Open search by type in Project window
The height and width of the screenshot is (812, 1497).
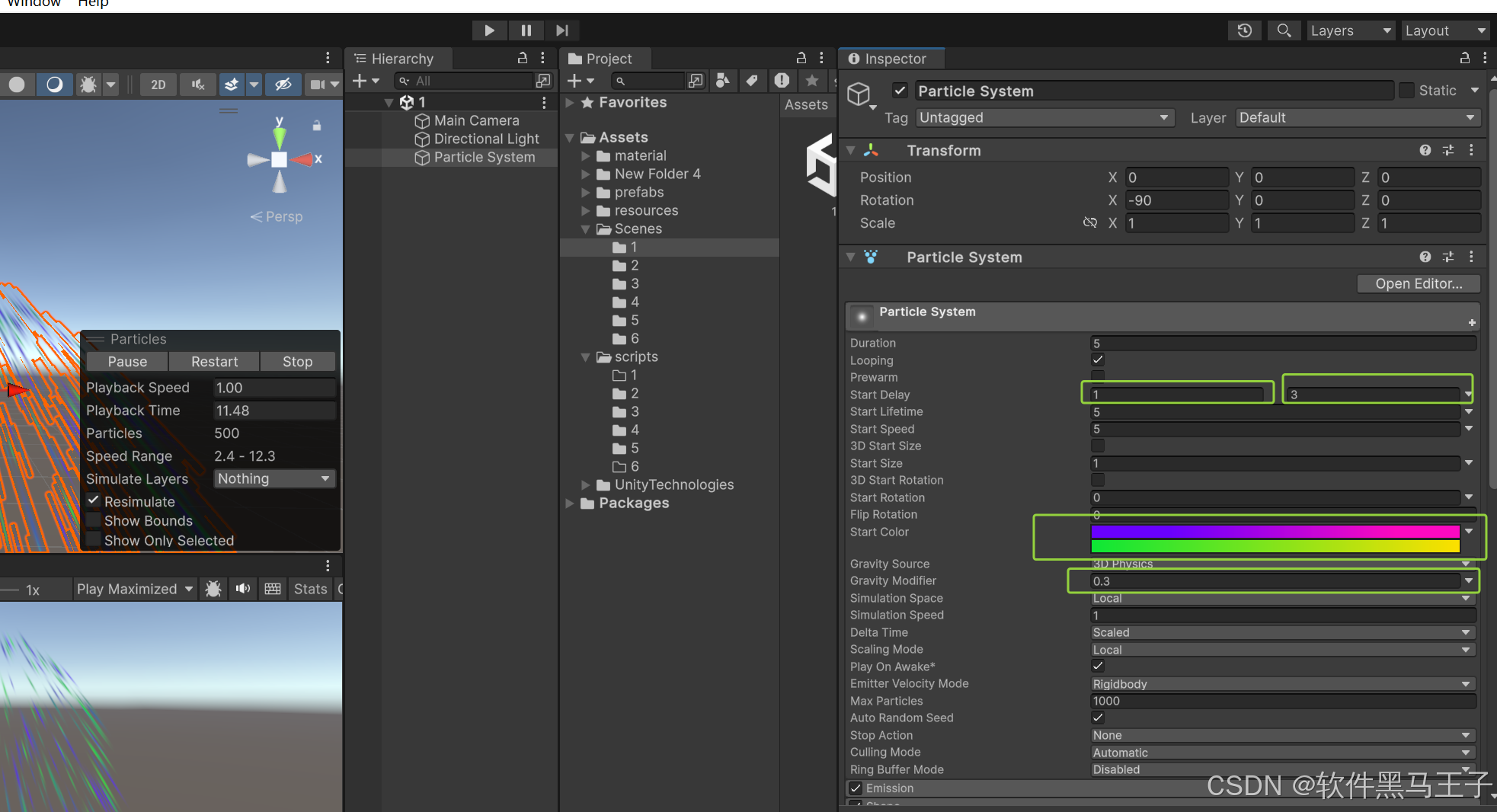coord(722,81)
